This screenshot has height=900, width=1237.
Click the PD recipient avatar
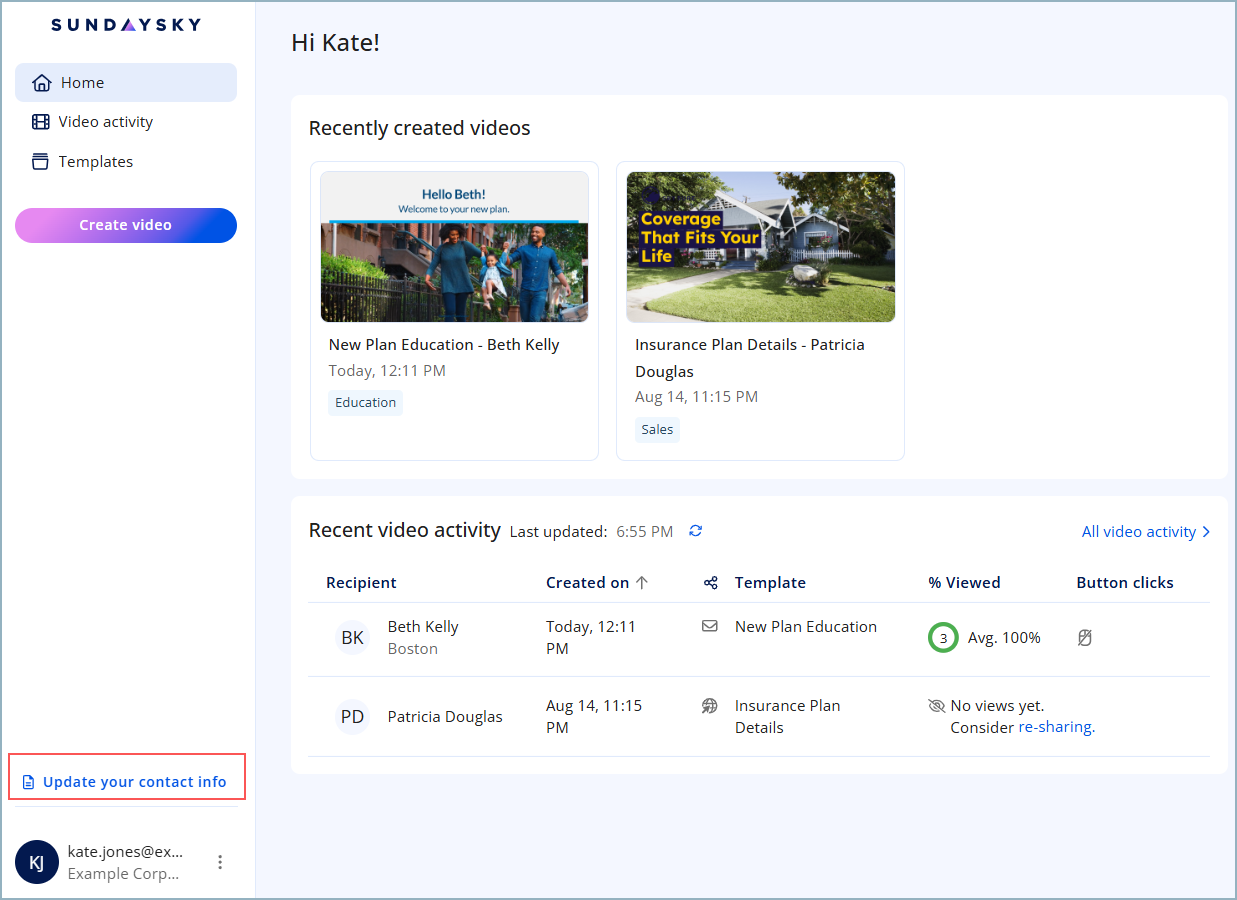click(352, 717)
